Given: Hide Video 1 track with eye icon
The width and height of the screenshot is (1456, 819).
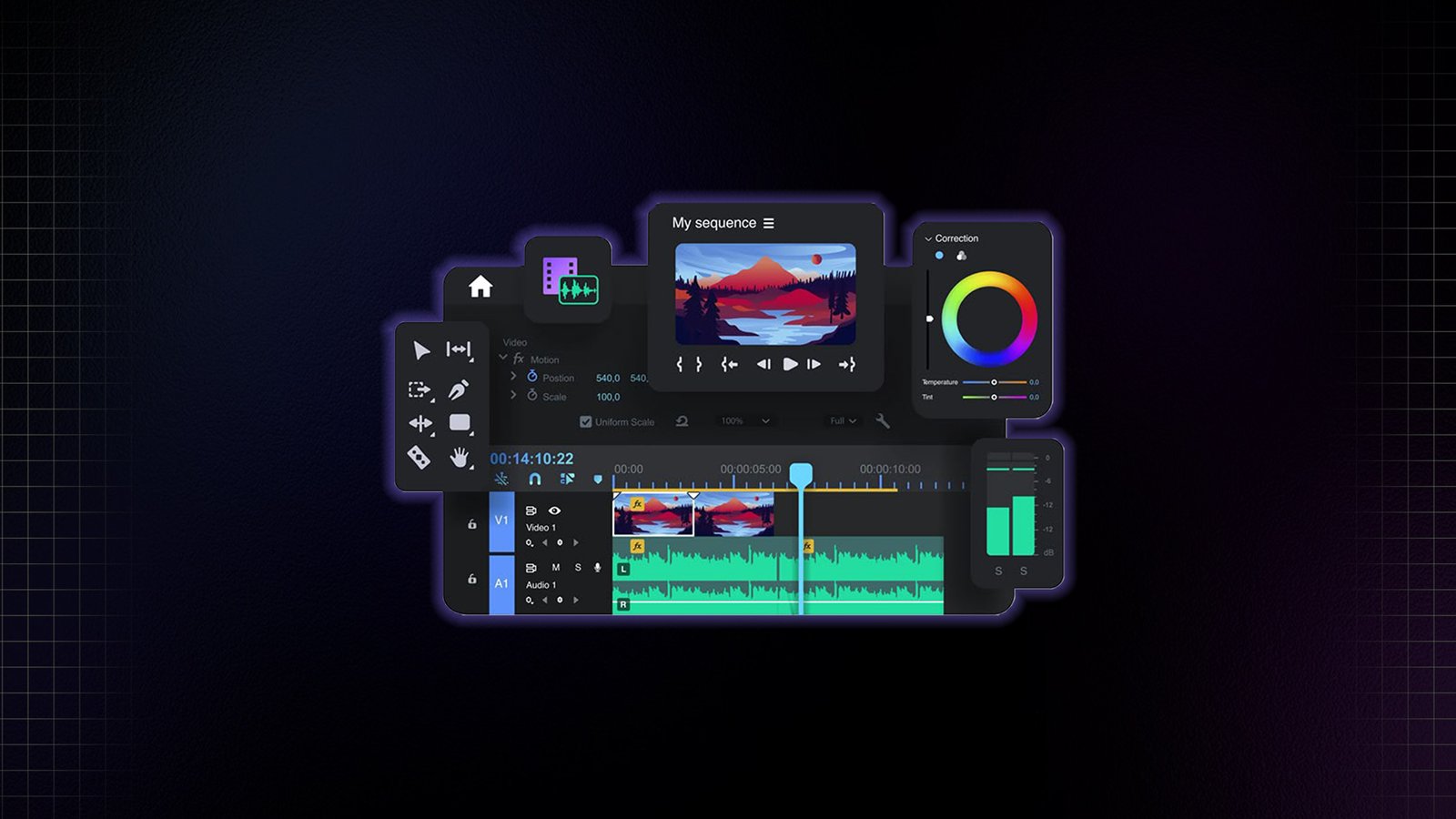Looking at the screenshot, I should pos(554,511).
